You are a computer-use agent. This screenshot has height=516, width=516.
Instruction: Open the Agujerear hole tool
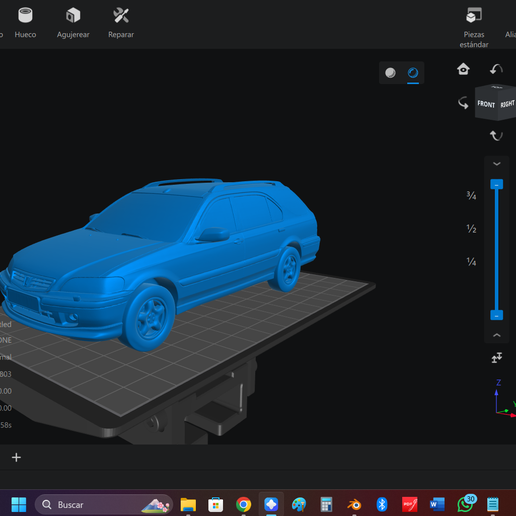pyautogui.click(x=73, y=23)
